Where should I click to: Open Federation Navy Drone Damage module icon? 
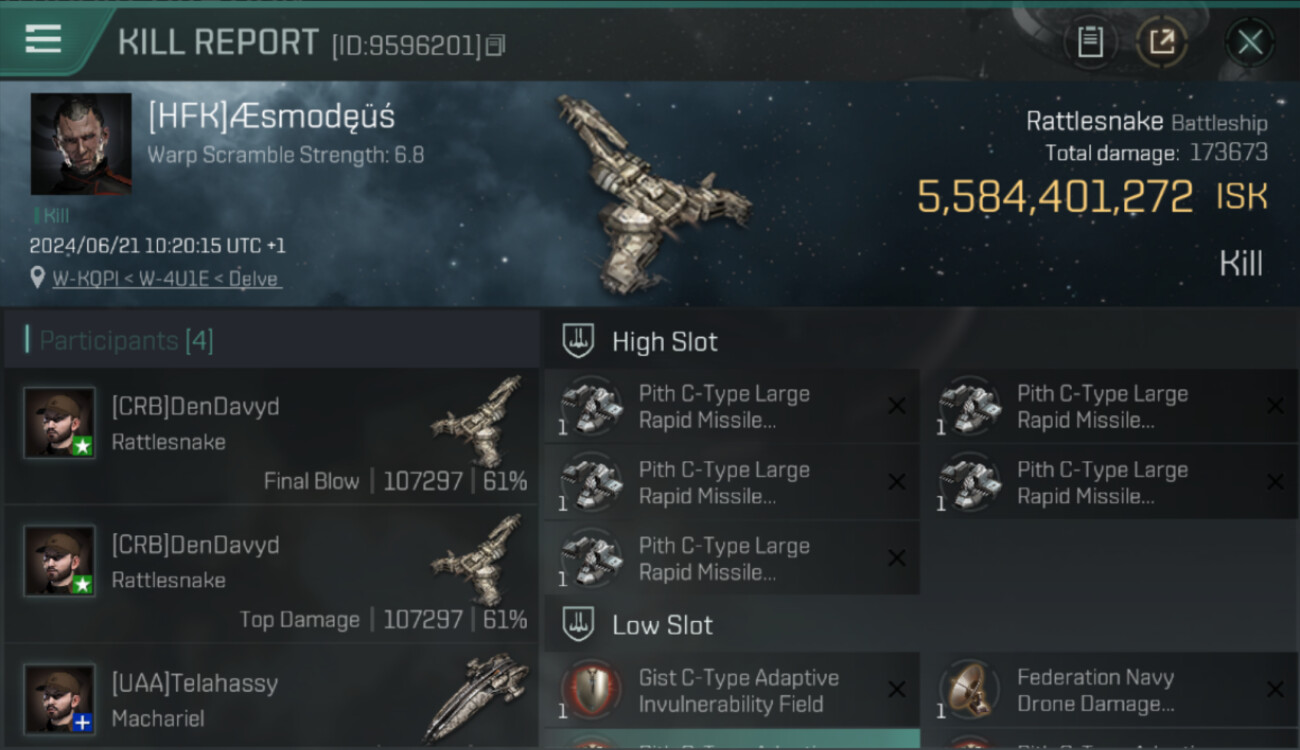969,690
